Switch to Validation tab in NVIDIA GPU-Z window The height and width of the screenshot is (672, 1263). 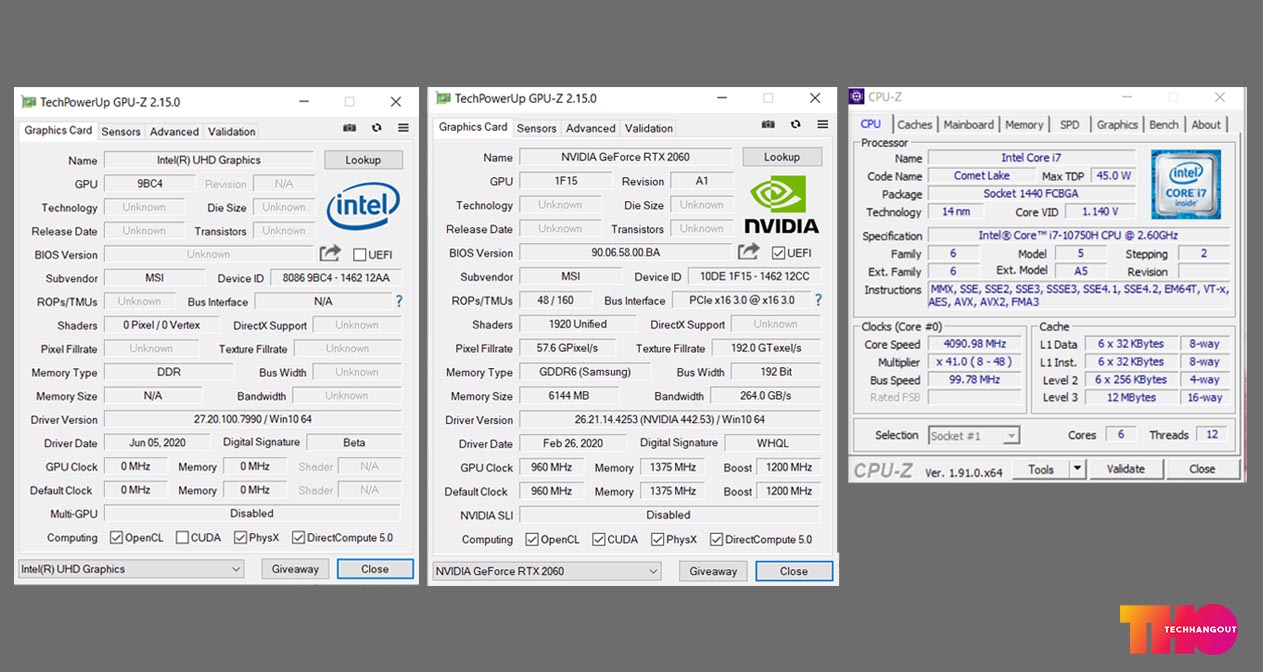[649, 128]
